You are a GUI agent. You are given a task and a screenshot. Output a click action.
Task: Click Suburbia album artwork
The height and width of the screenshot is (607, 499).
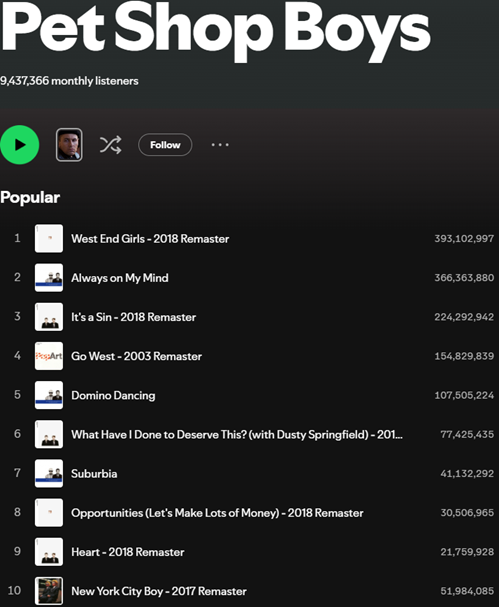pos(49,473)
